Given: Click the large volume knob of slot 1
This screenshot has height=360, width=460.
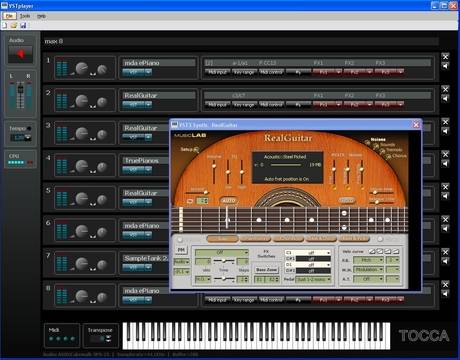Looking at the screenshot, I should pyautogui.click(x=82, y=68).
